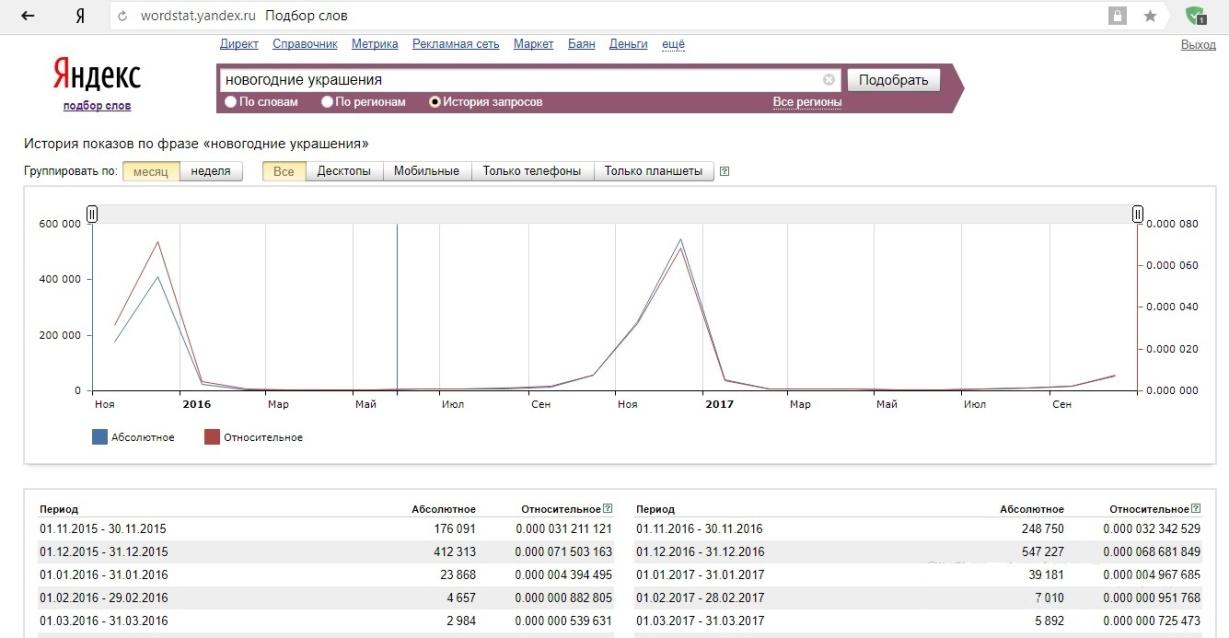Open the help icon beside right Относительное header
The width and height of the screenshot is (1229, 638).
1195,509
